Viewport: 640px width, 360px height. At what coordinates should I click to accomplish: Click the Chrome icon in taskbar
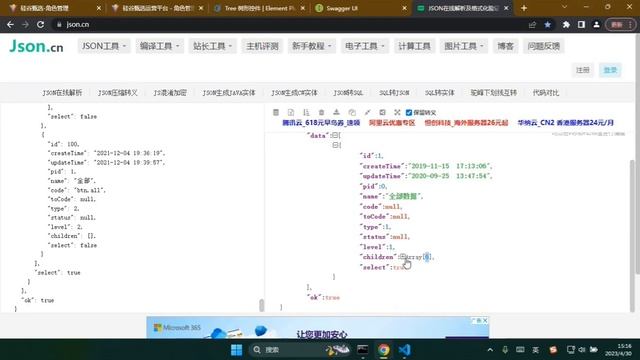coord(383,350)
